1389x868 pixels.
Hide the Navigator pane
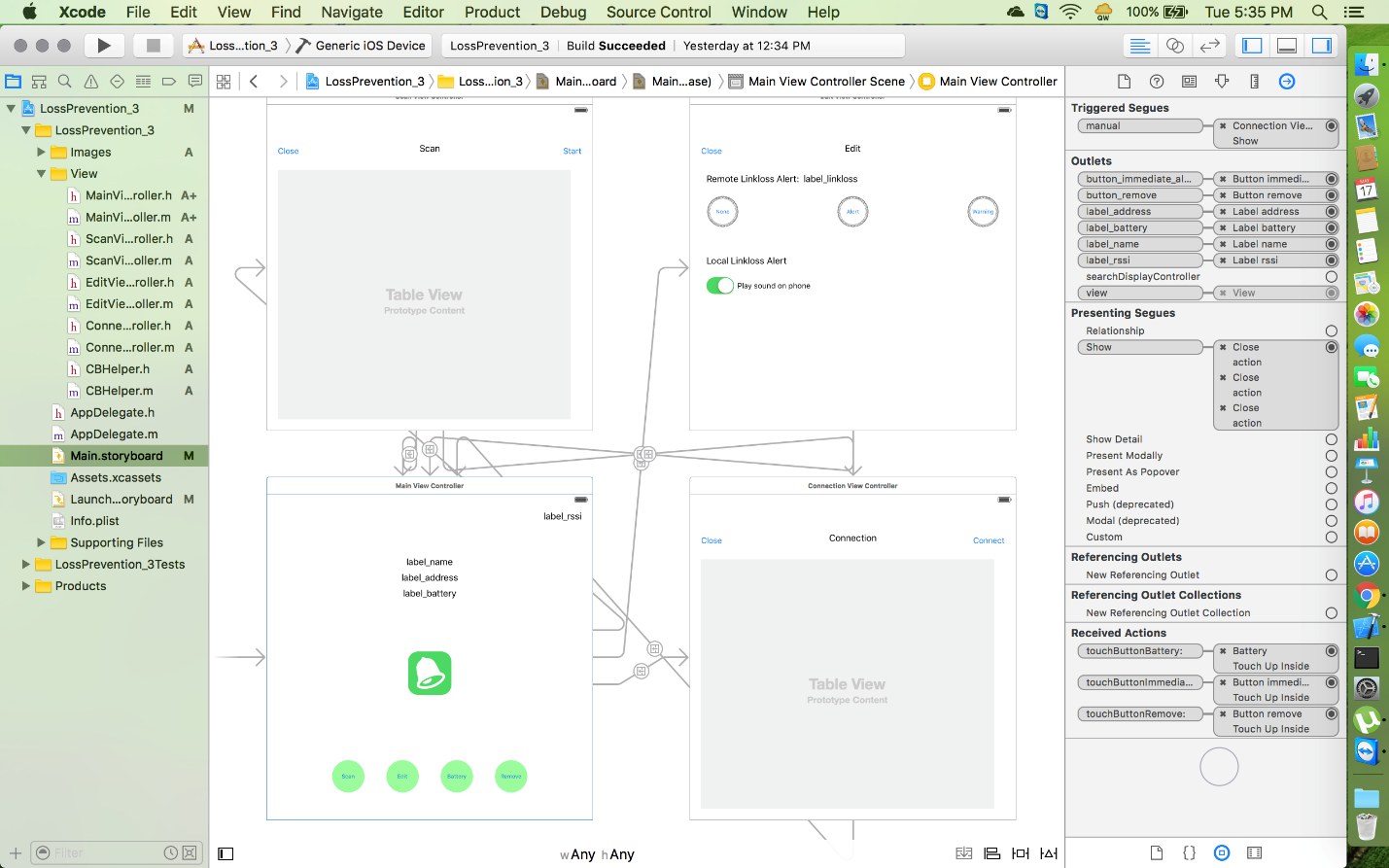point(1252,46)
